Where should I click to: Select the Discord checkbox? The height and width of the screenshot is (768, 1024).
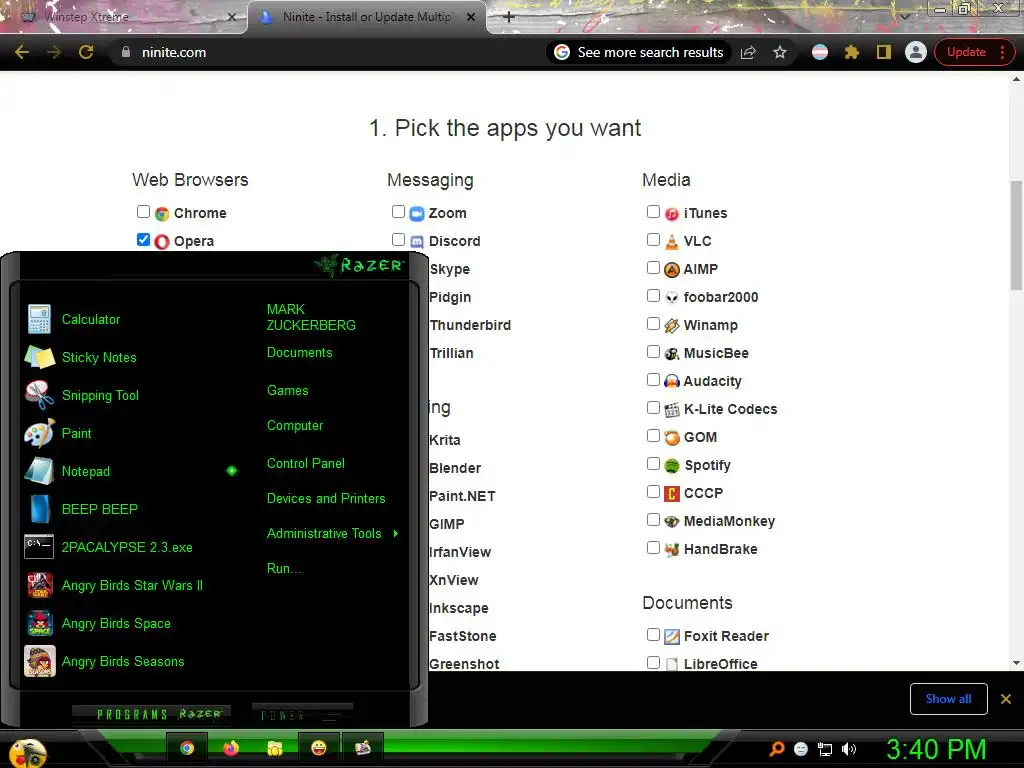tap(398, 240)
